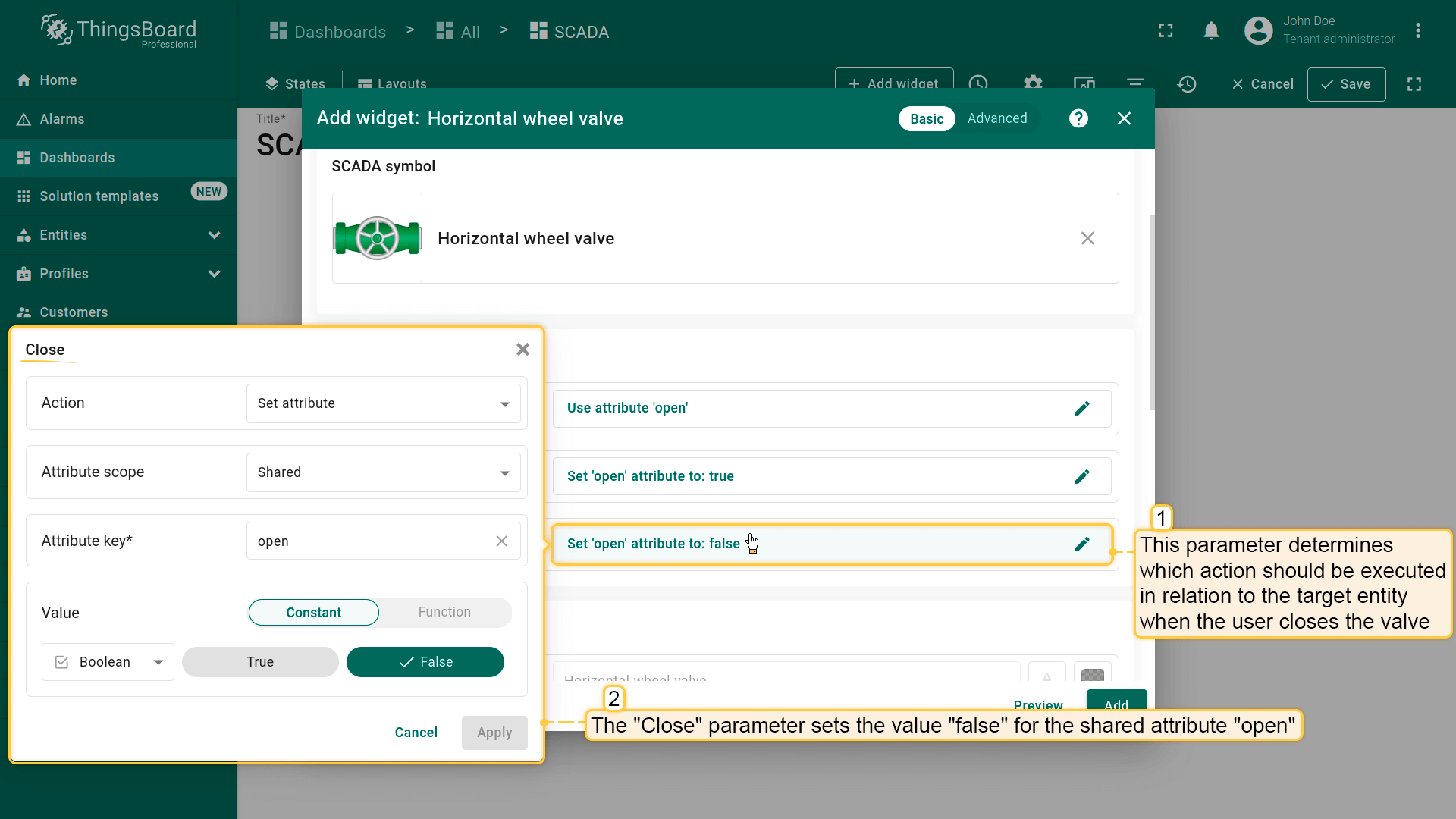The width and height of the screenshot is (1456, 819).
Task: Click the Save dashboard button
Action: (x=1346, y=84)
